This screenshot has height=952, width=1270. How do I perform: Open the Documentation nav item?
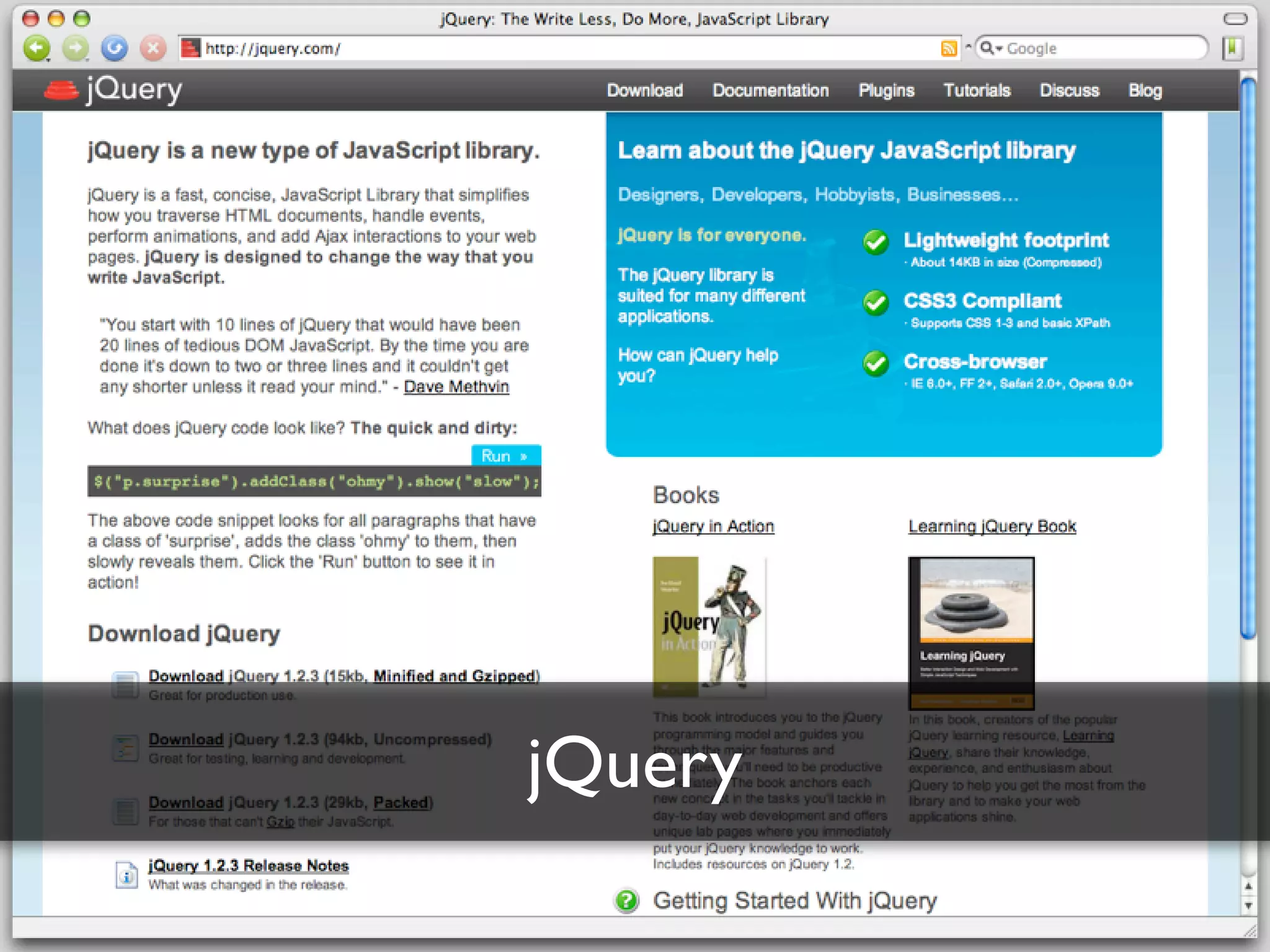coord(771,90)
